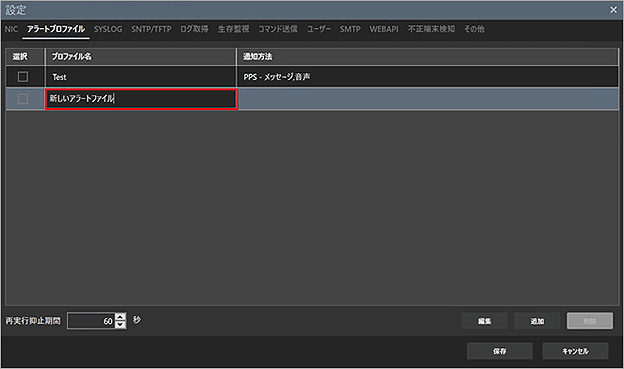The image size is (624, 369).
Task: Click the キャンセル button
Action: (x=575, y=351)
